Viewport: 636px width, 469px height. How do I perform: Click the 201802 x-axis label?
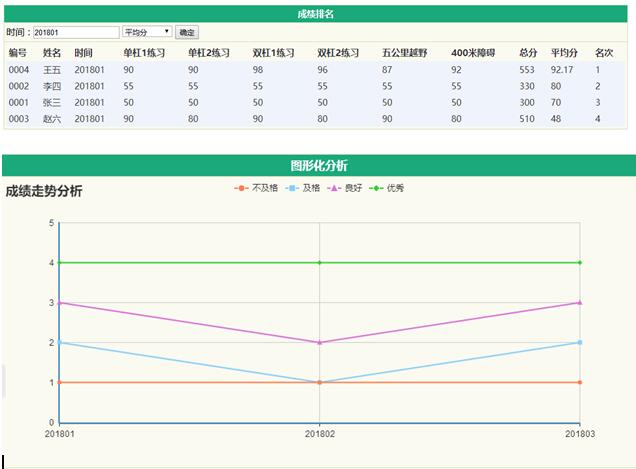pos(320,434)
